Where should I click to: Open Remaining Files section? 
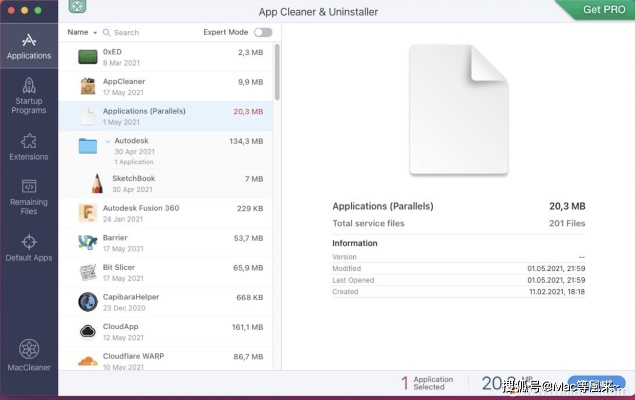29,197
